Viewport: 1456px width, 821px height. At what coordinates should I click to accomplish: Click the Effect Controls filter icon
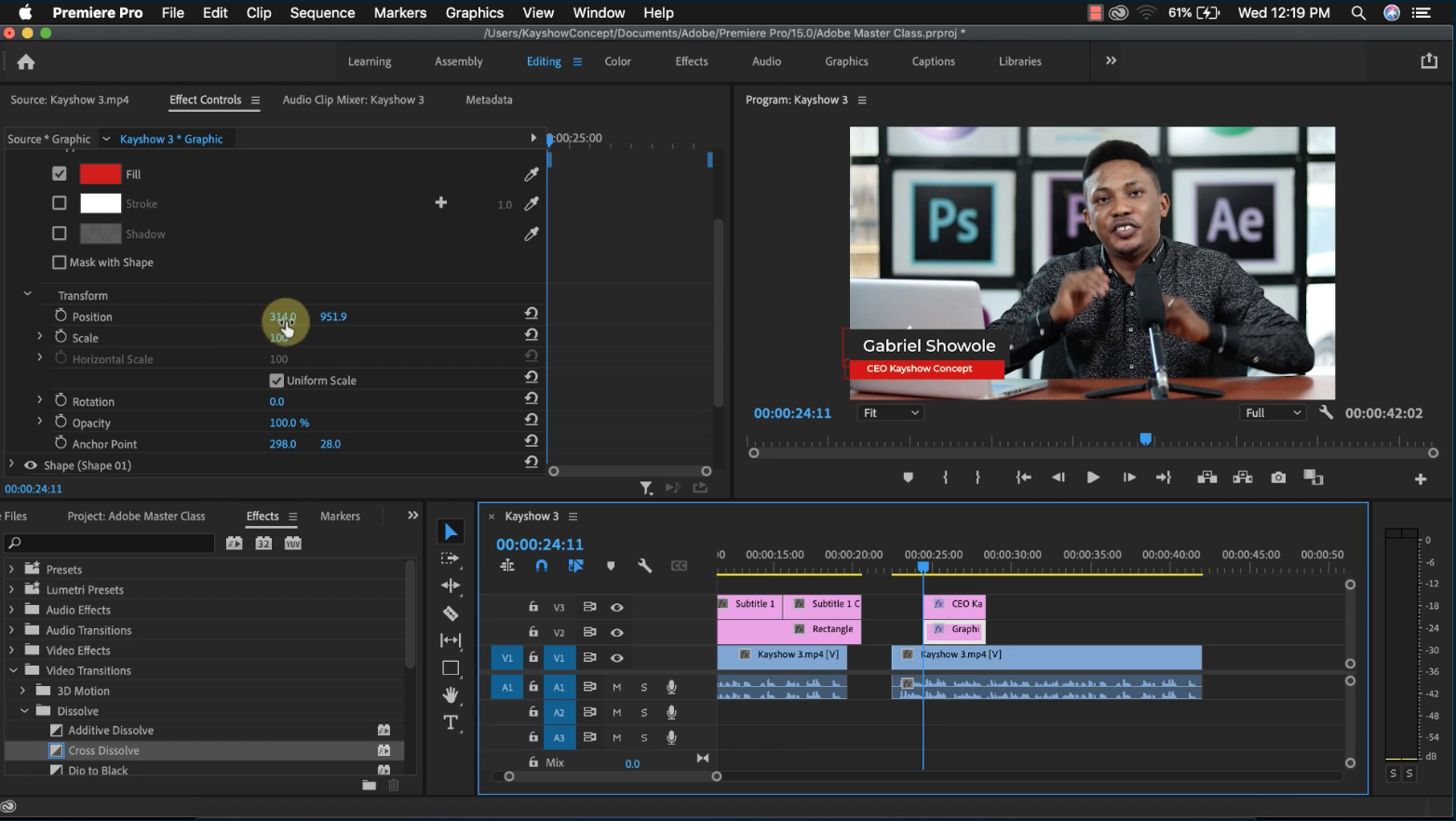646,488
